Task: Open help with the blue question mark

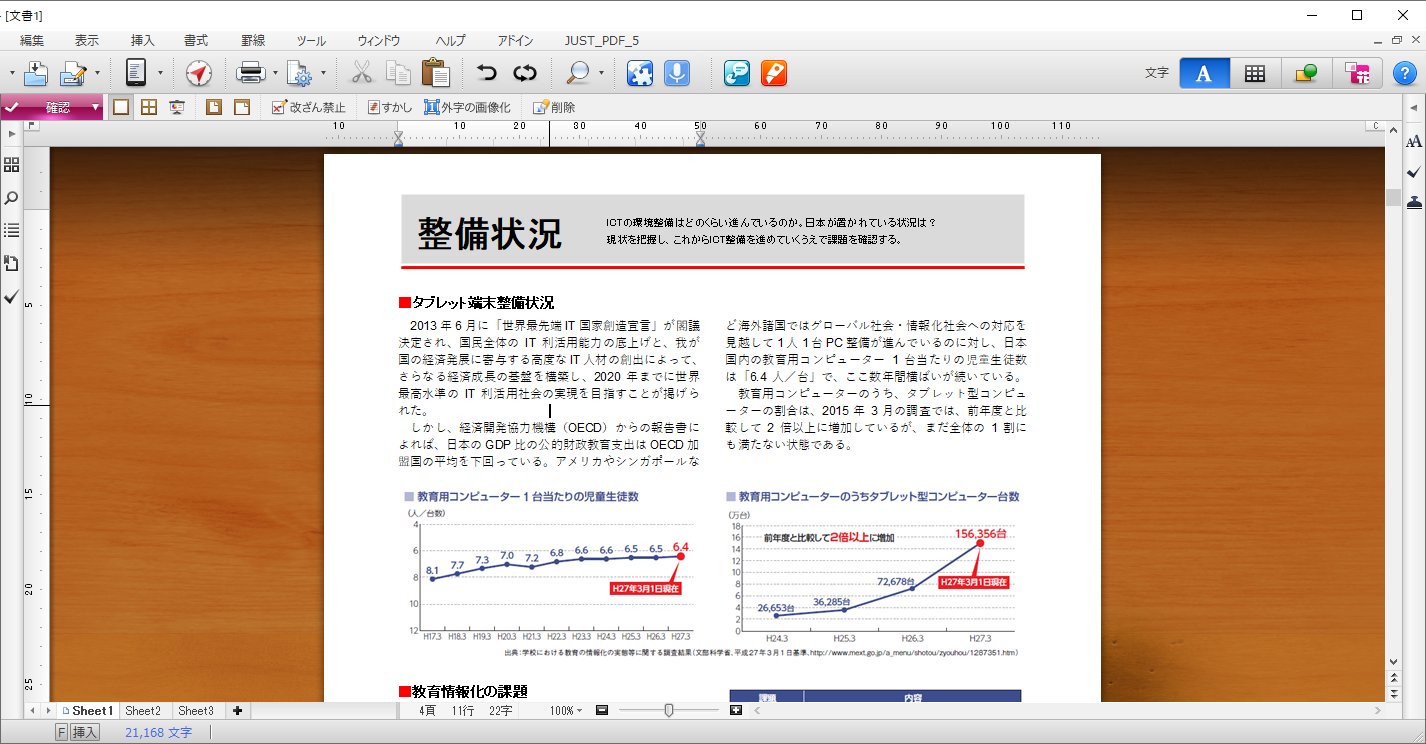Action: (x=1404, y=73)
